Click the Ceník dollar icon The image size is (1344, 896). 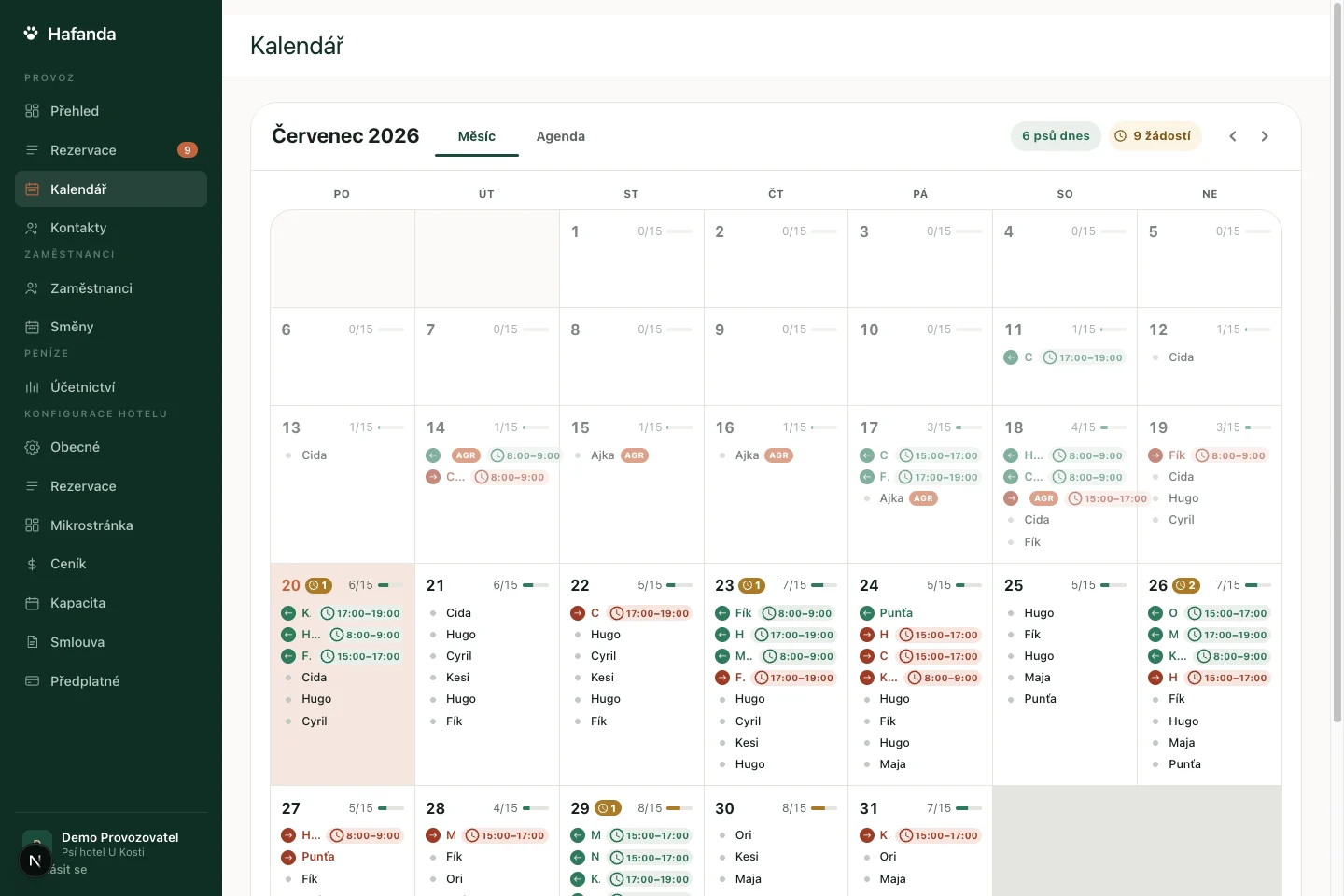point(32,564)
